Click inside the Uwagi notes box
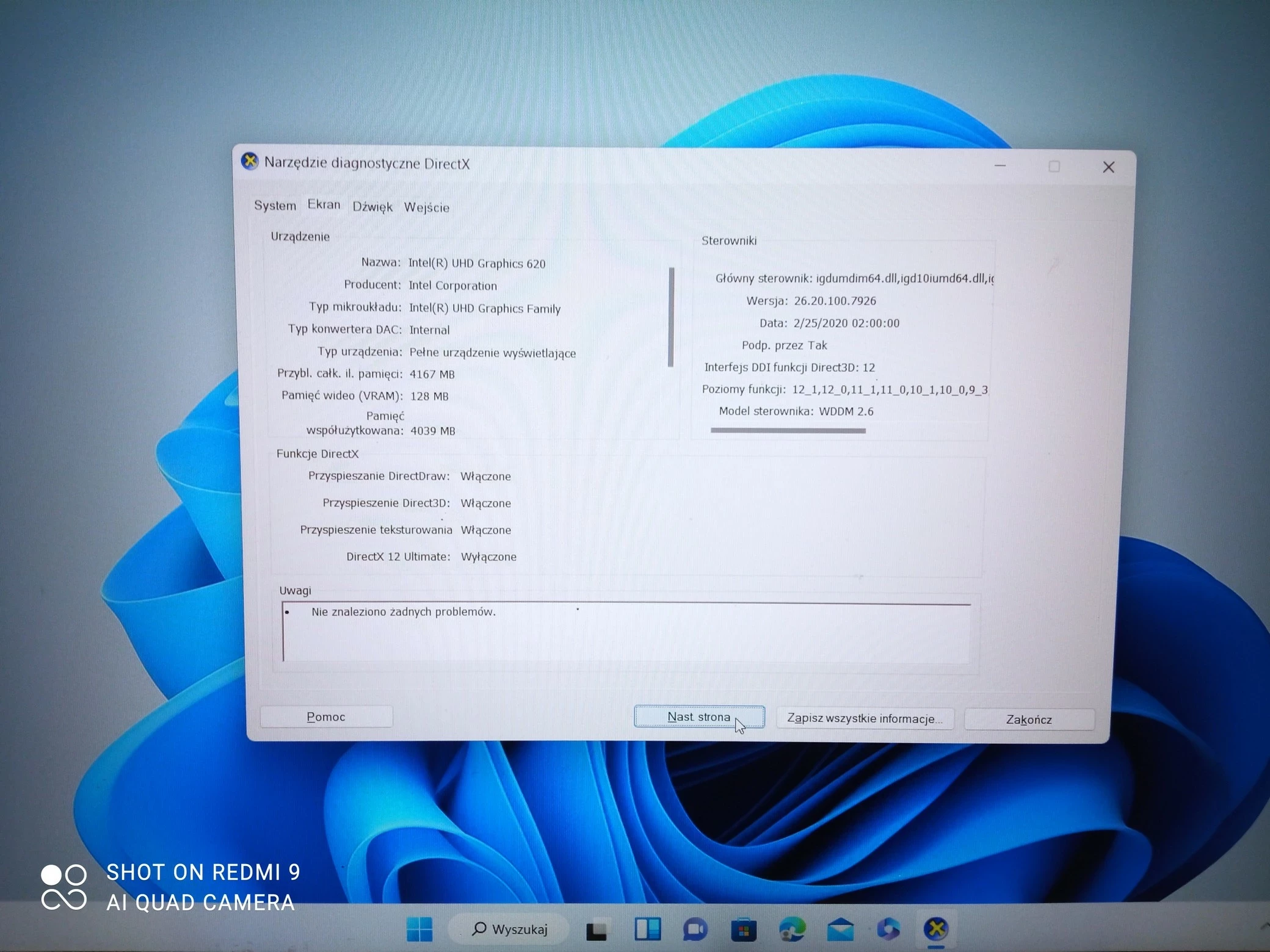 click(626, 632)
